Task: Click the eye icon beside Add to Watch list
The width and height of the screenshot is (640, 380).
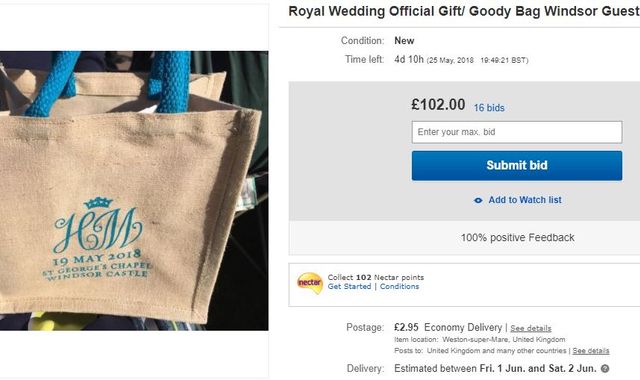Action: click(x=478, y=200)
